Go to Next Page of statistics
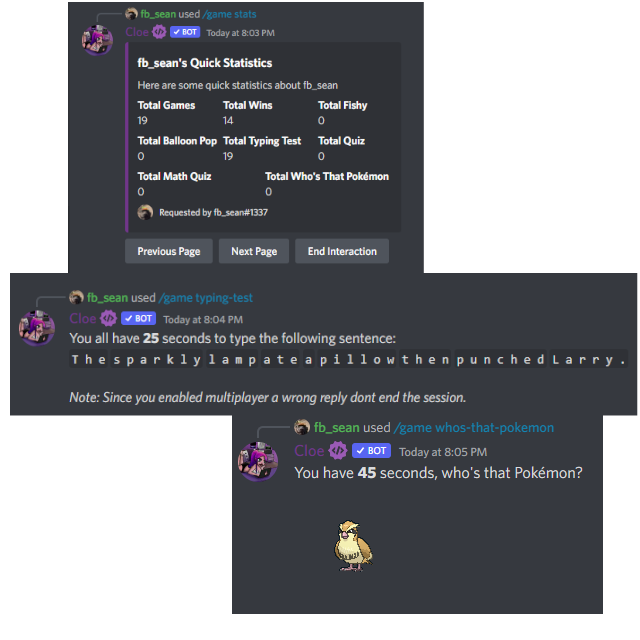Image resolution: width=640 pixels, height=640 pixels. tap(254, 251)
